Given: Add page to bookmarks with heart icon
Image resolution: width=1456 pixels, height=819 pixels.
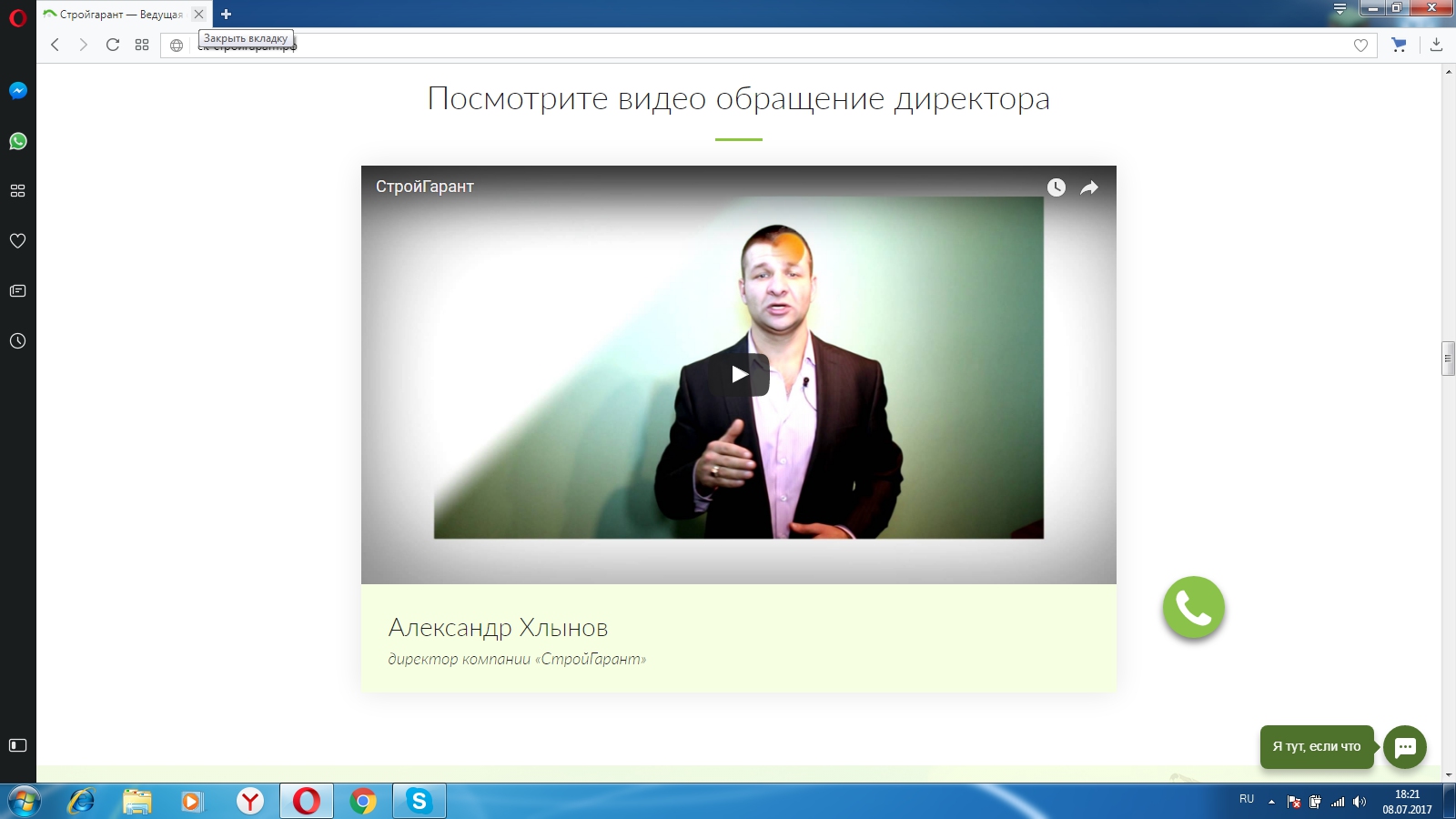Looking at the screenshot, I should [1360, 45].
